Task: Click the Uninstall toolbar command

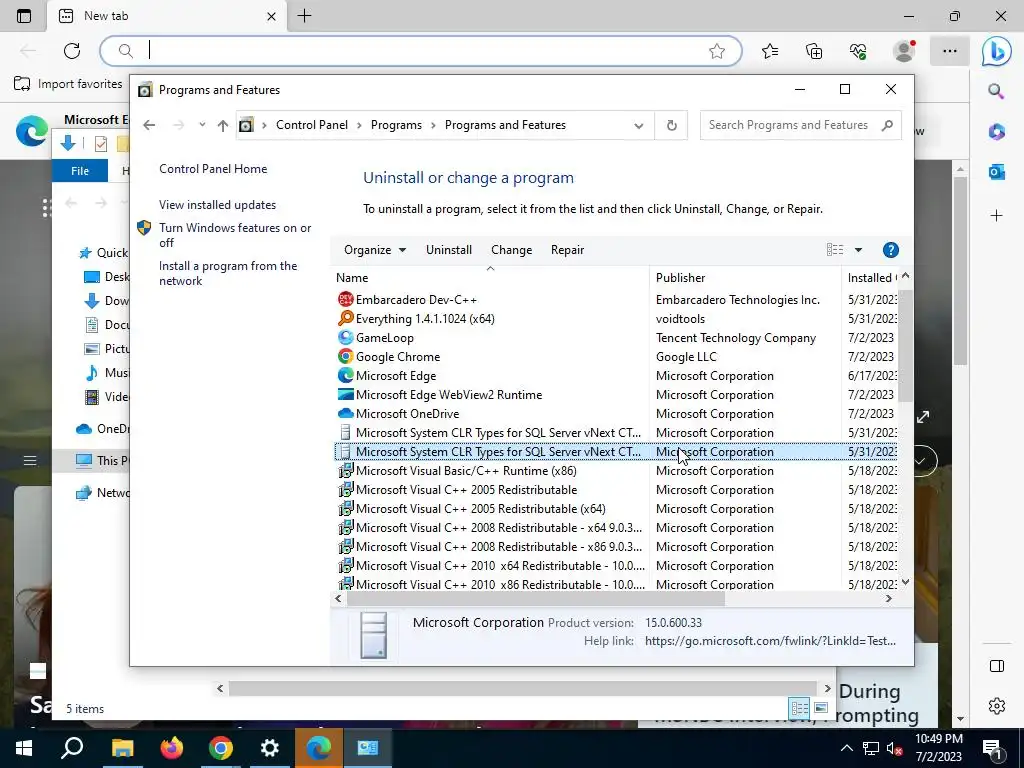Action: pyautogui.click(x=449, y=250)
